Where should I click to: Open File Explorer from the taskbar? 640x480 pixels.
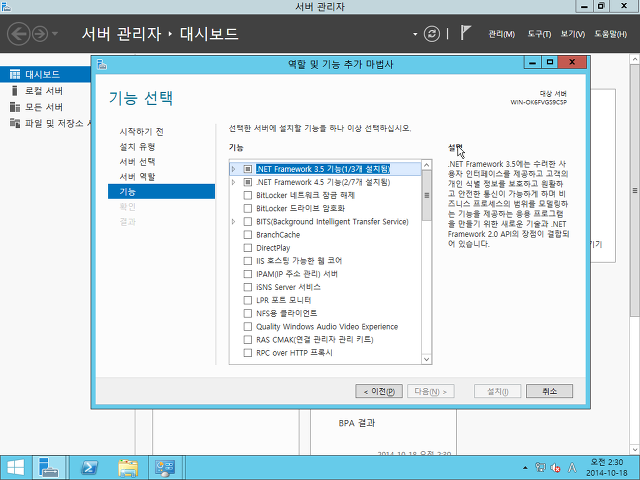(x=128, y=468)
